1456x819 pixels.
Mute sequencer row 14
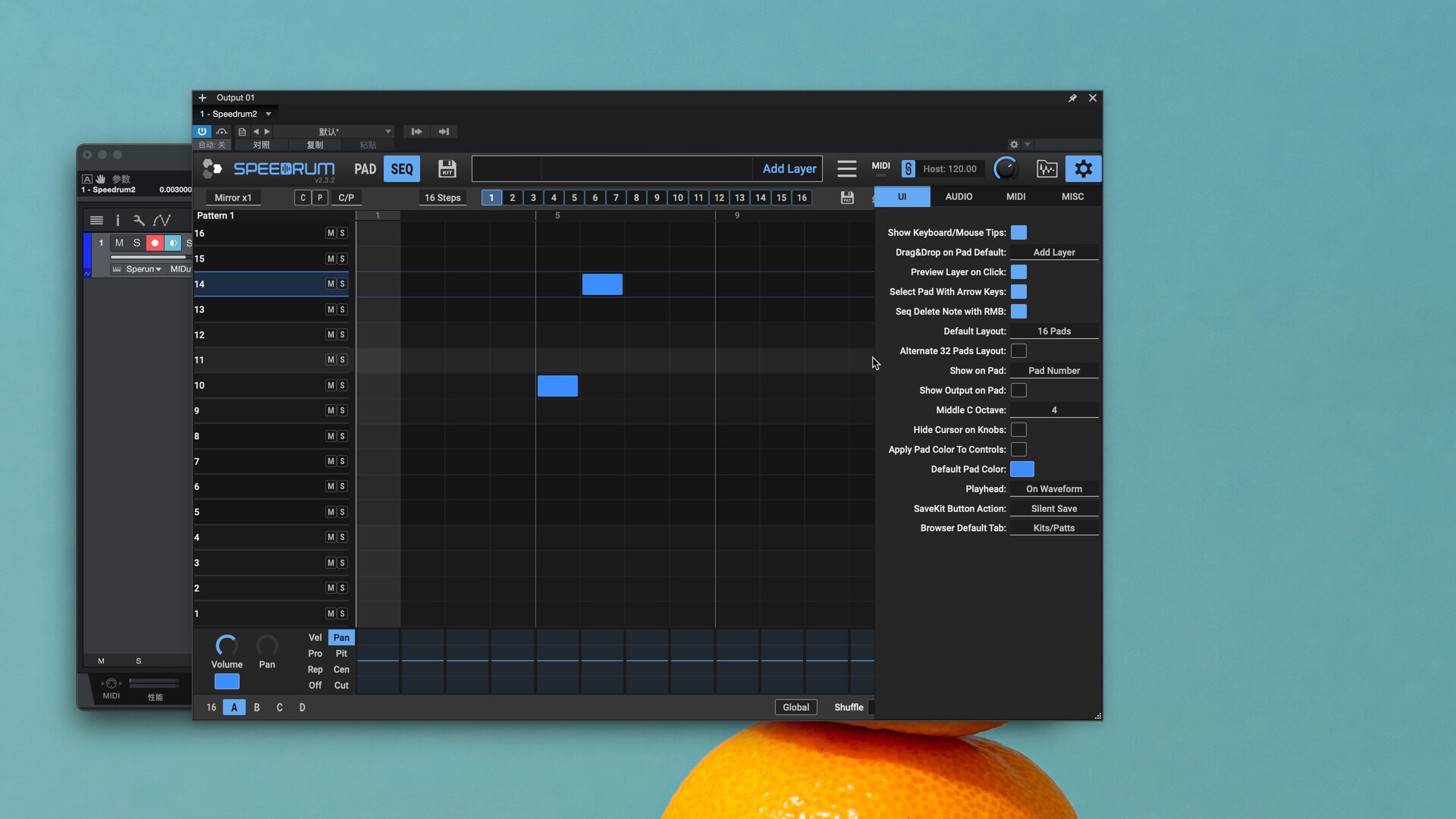pos(331,284)
